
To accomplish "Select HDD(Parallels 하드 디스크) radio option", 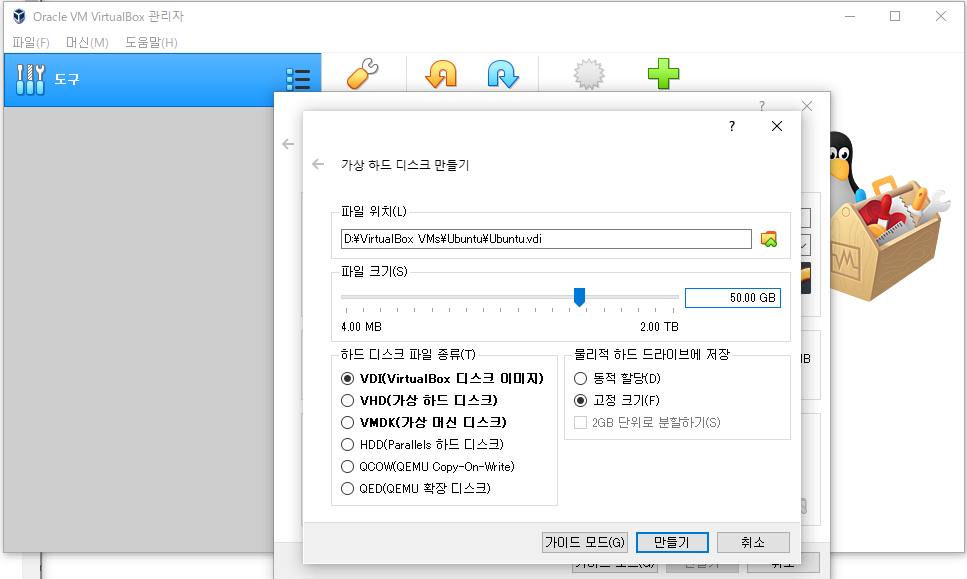I will point(422,445).
